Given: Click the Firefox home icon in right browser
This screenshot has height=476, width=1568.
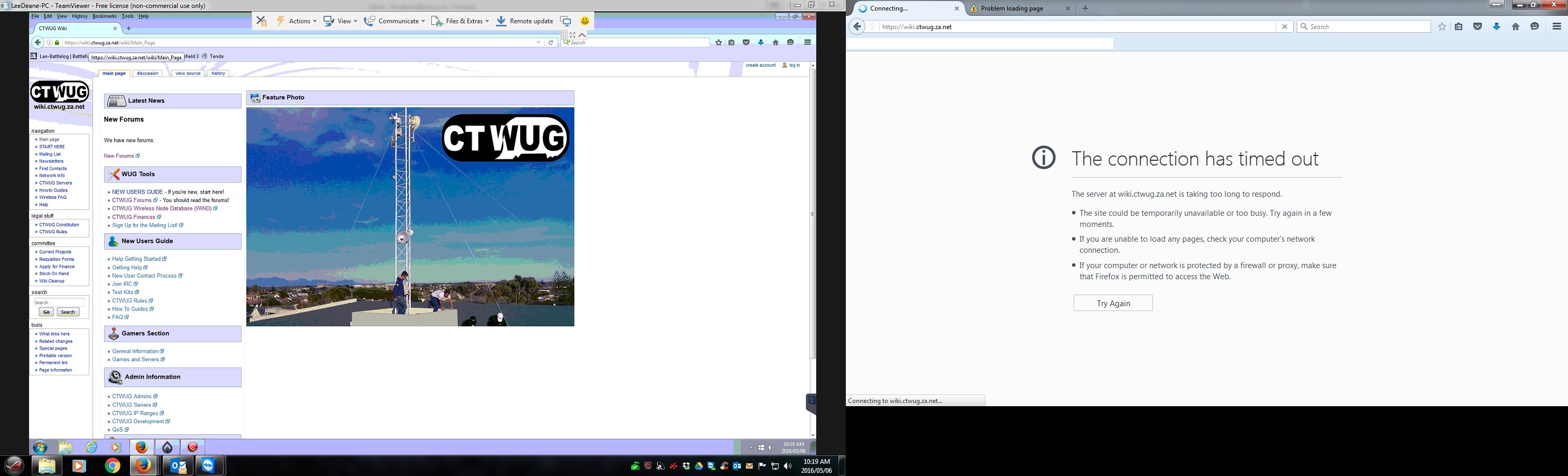Looking at the screenshot, I should pos(1516,27).
